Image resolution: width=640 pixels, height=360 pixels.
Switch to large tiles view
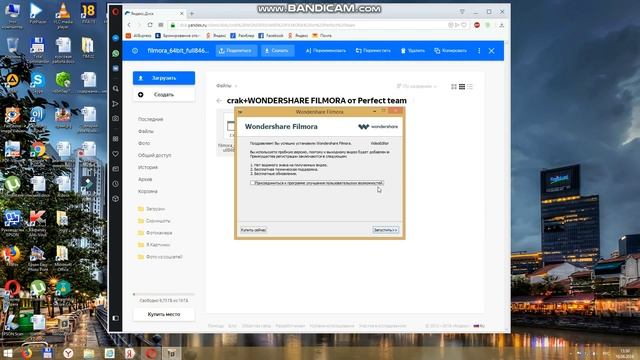(x=453, y=87)
